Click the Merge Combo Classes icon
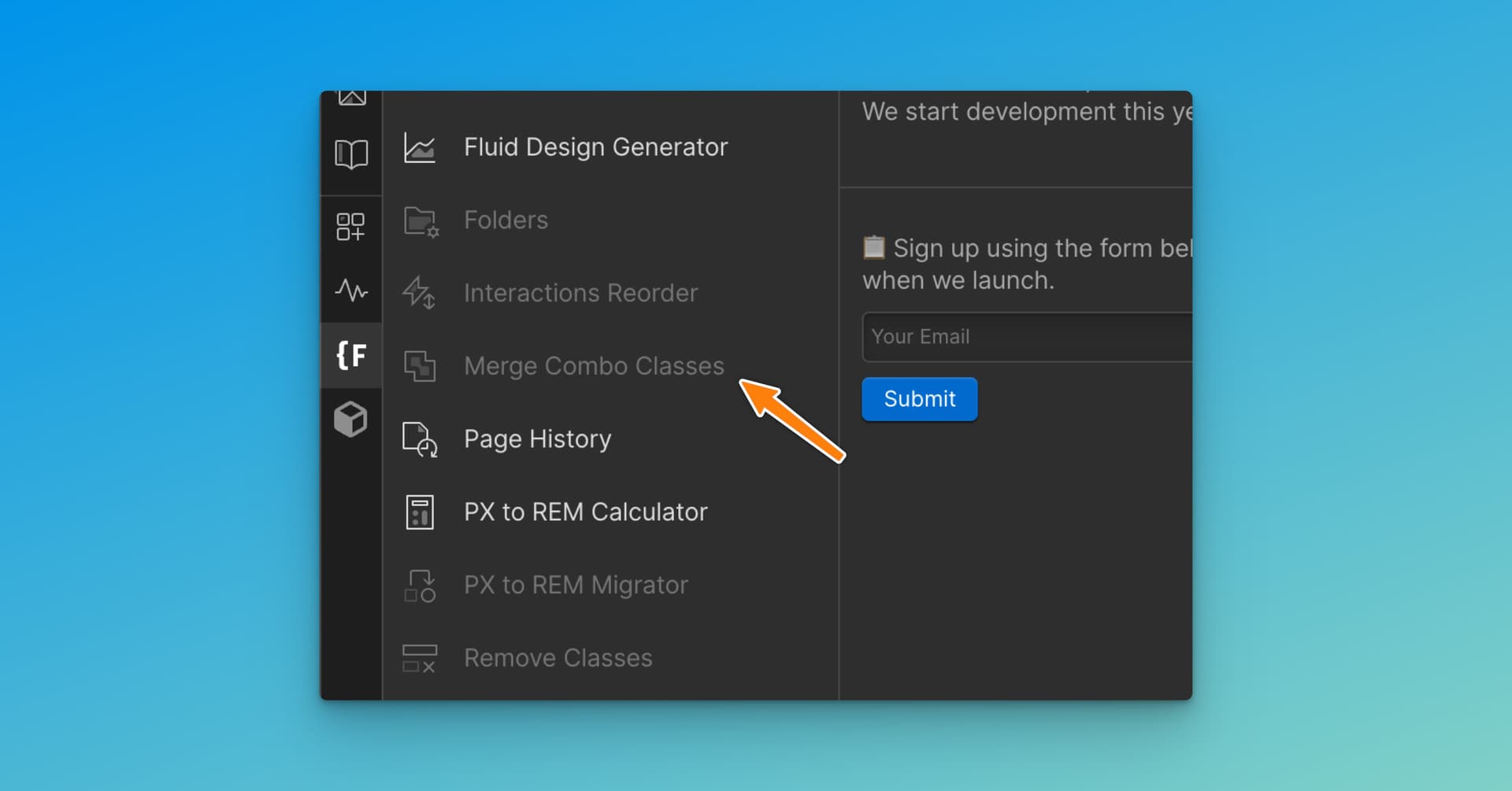The image size is (1512, 791). [420, 367]
